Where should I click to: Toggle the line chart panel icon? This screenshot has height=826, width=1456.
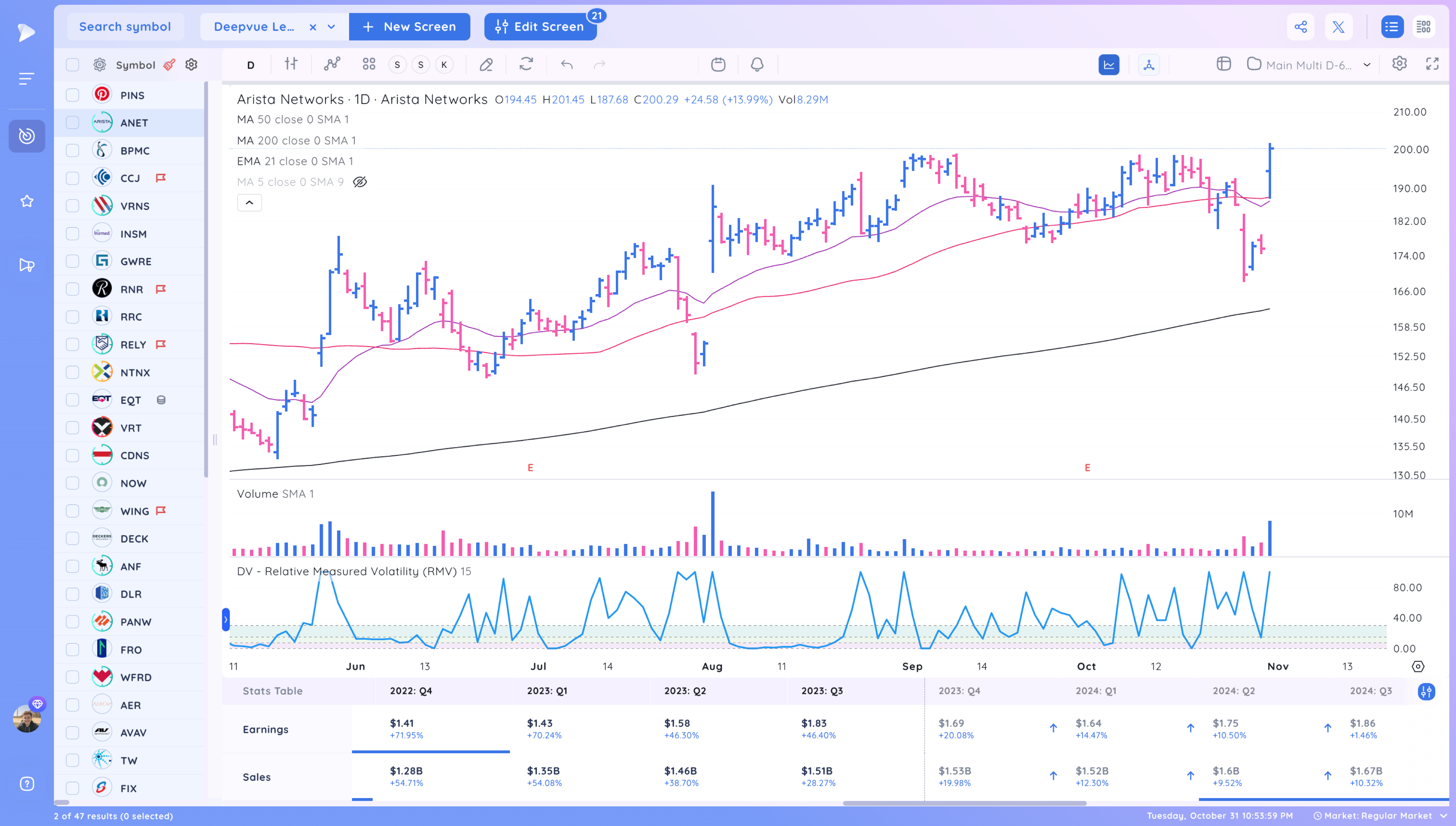coord(1109,65)
